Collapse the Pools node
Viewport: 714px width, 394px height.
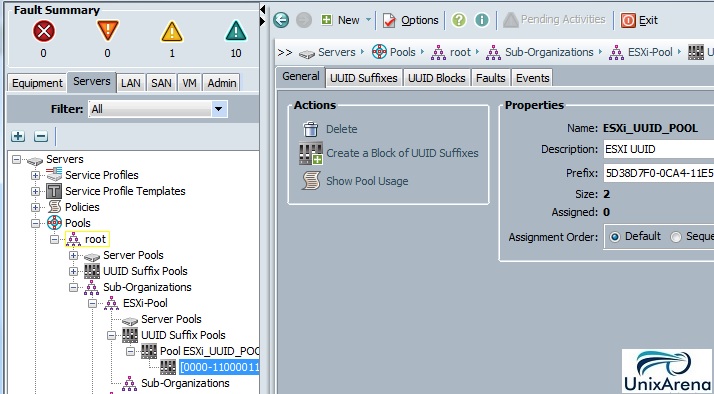click(x=36, y=223)
